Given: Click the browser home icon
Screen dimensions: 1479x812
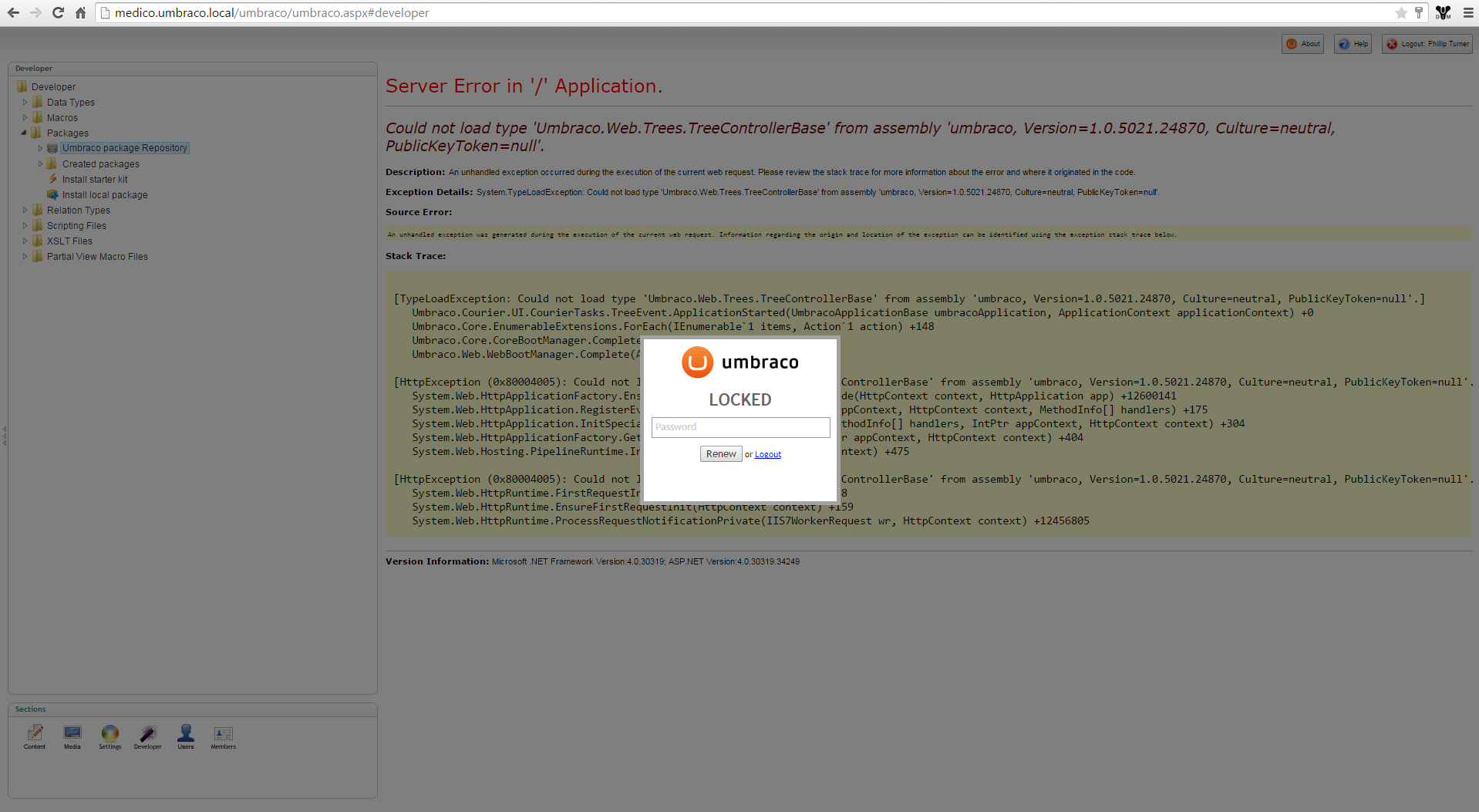Looking at the screenshot, I should (x=80, y=12).
